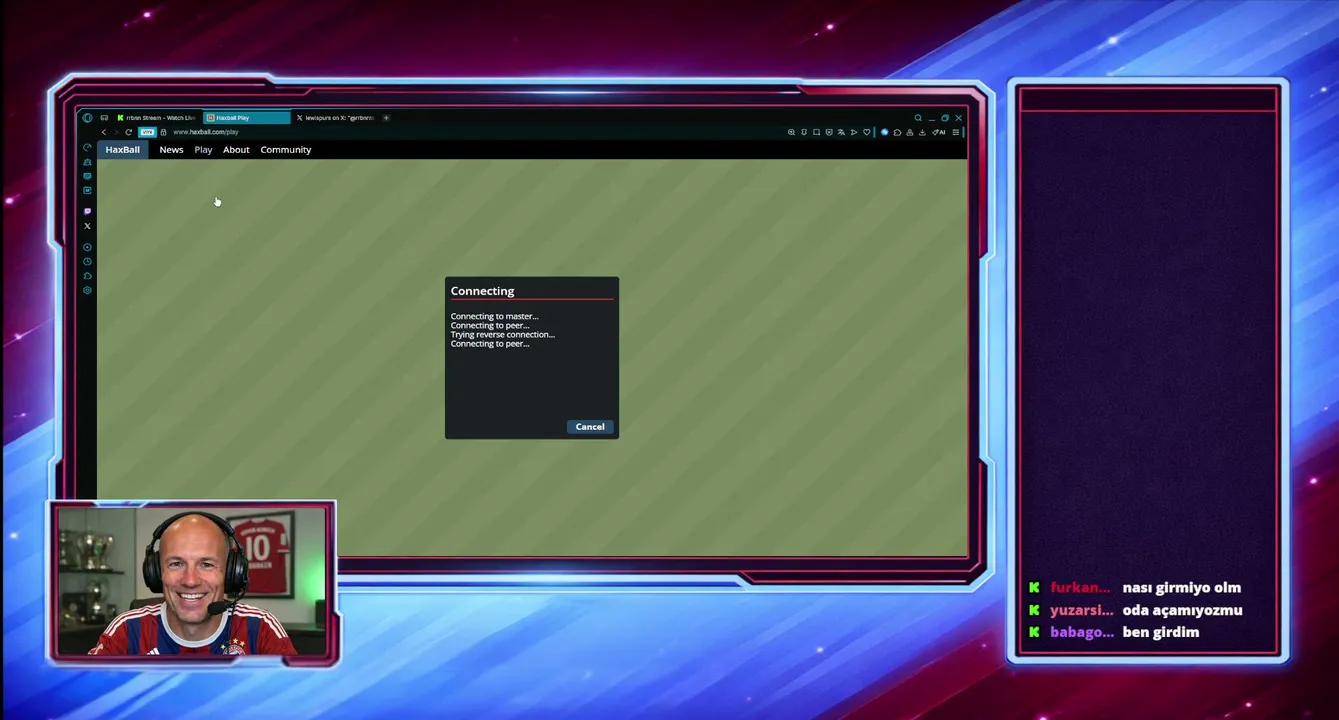Image resolution: width=1339 pixels, height=720 pixels.
Task: Open the About page
Action: pyautogui.click(x=236, y=150)
